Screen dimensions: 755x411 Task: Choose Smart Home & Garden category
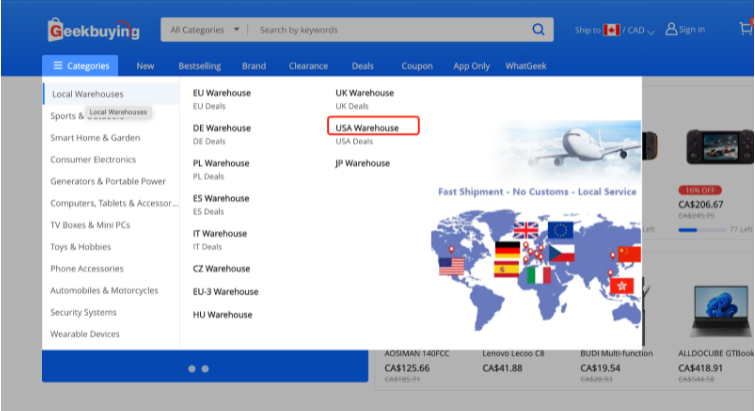tap(95, 138)
